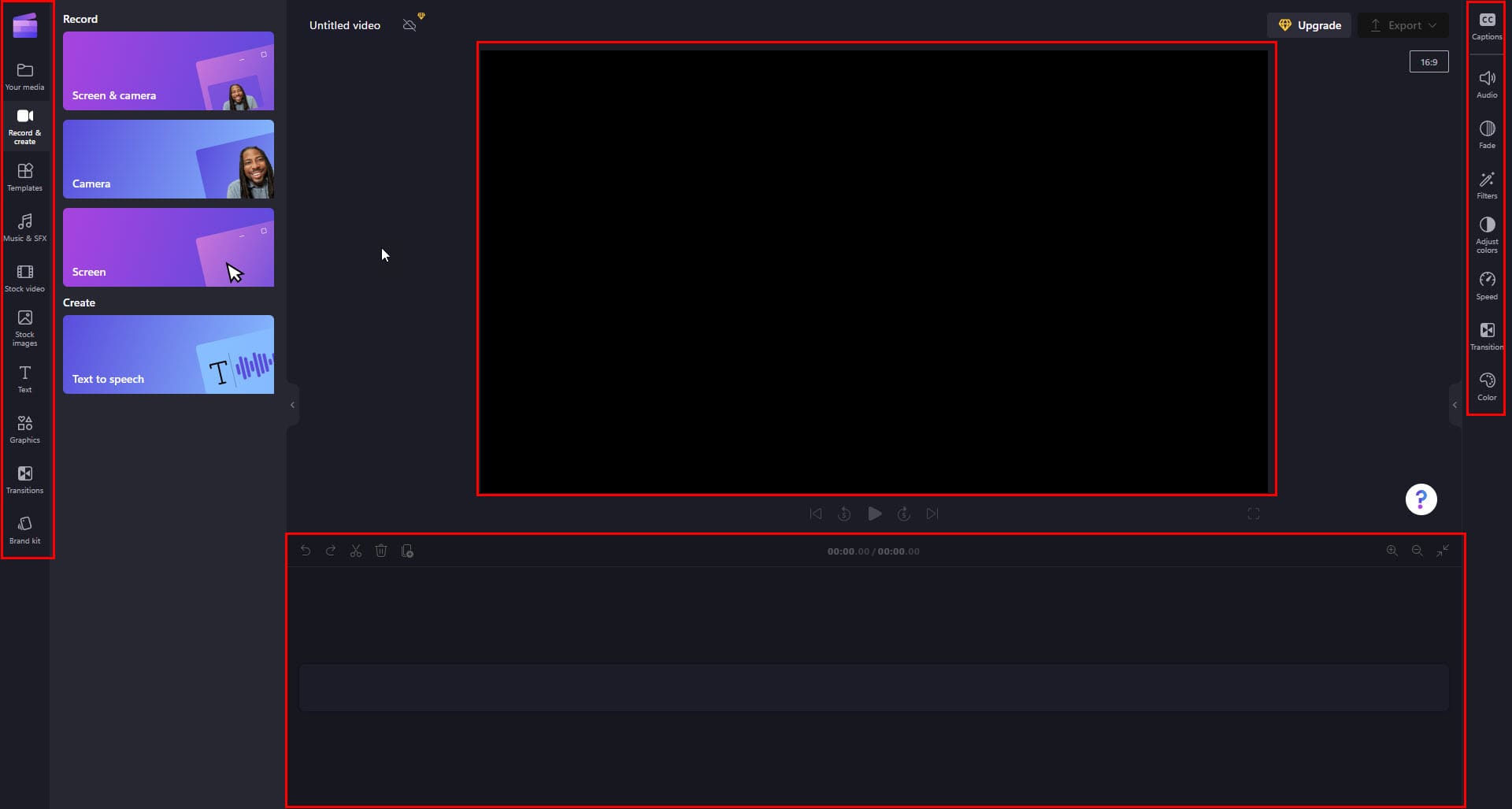Choose Screen recording card
Viewport: 1512px width, 809px height.
pos(169,247)
